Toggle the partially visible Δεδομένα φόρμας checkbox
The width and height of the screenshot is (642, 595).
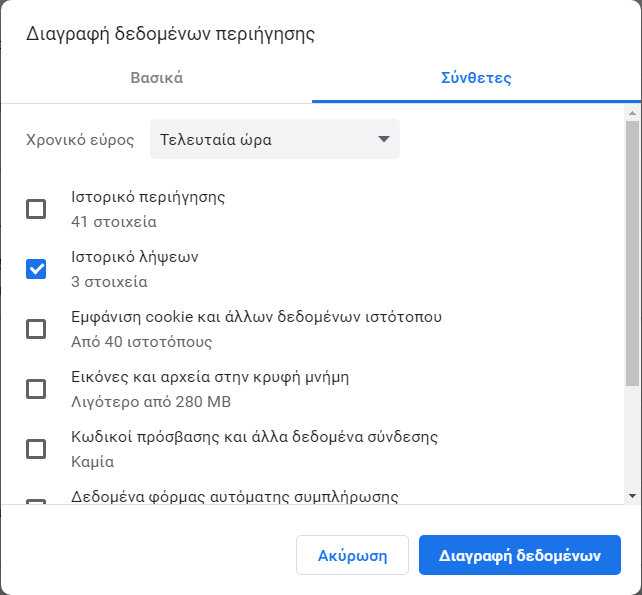tap(36, 502)
